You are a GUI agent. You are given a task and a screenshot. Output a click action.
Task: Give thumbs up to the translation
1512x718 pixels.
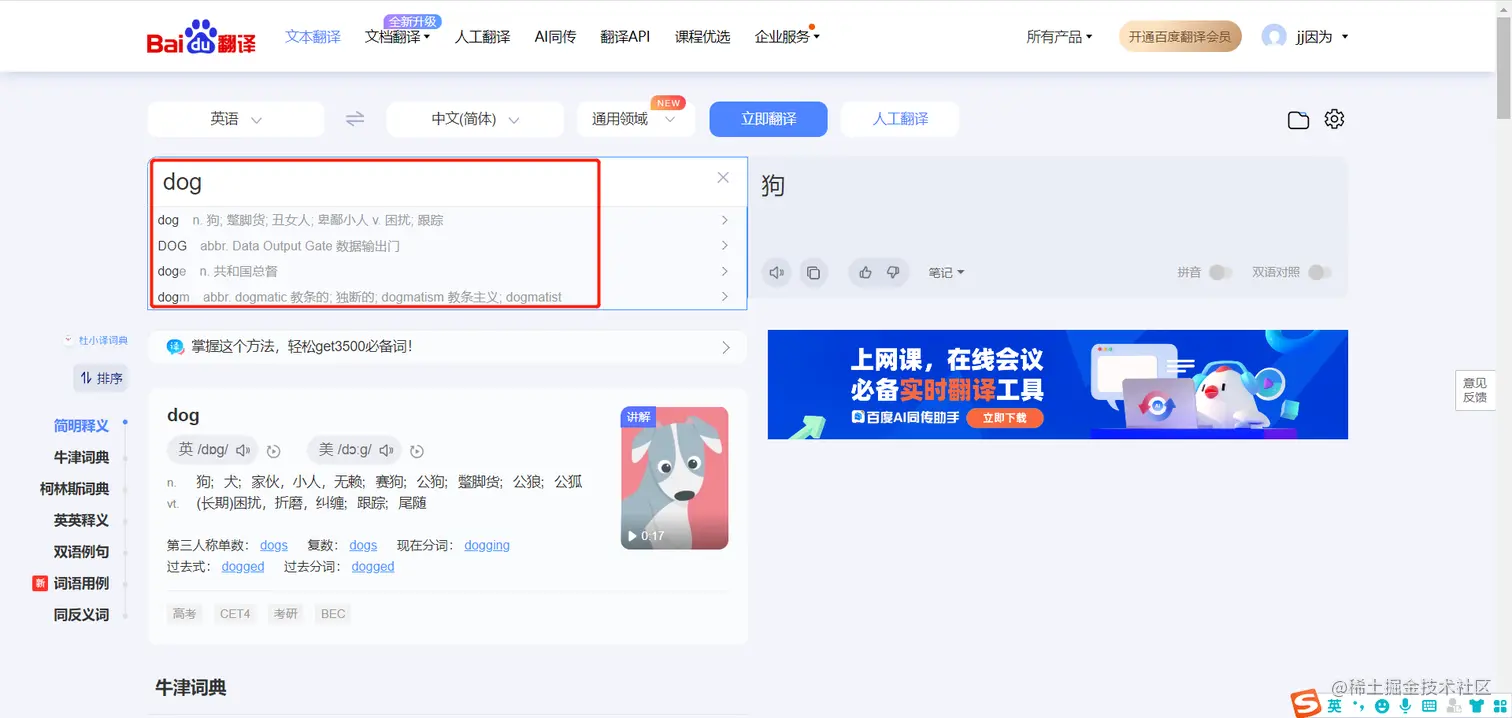(865, 272)
